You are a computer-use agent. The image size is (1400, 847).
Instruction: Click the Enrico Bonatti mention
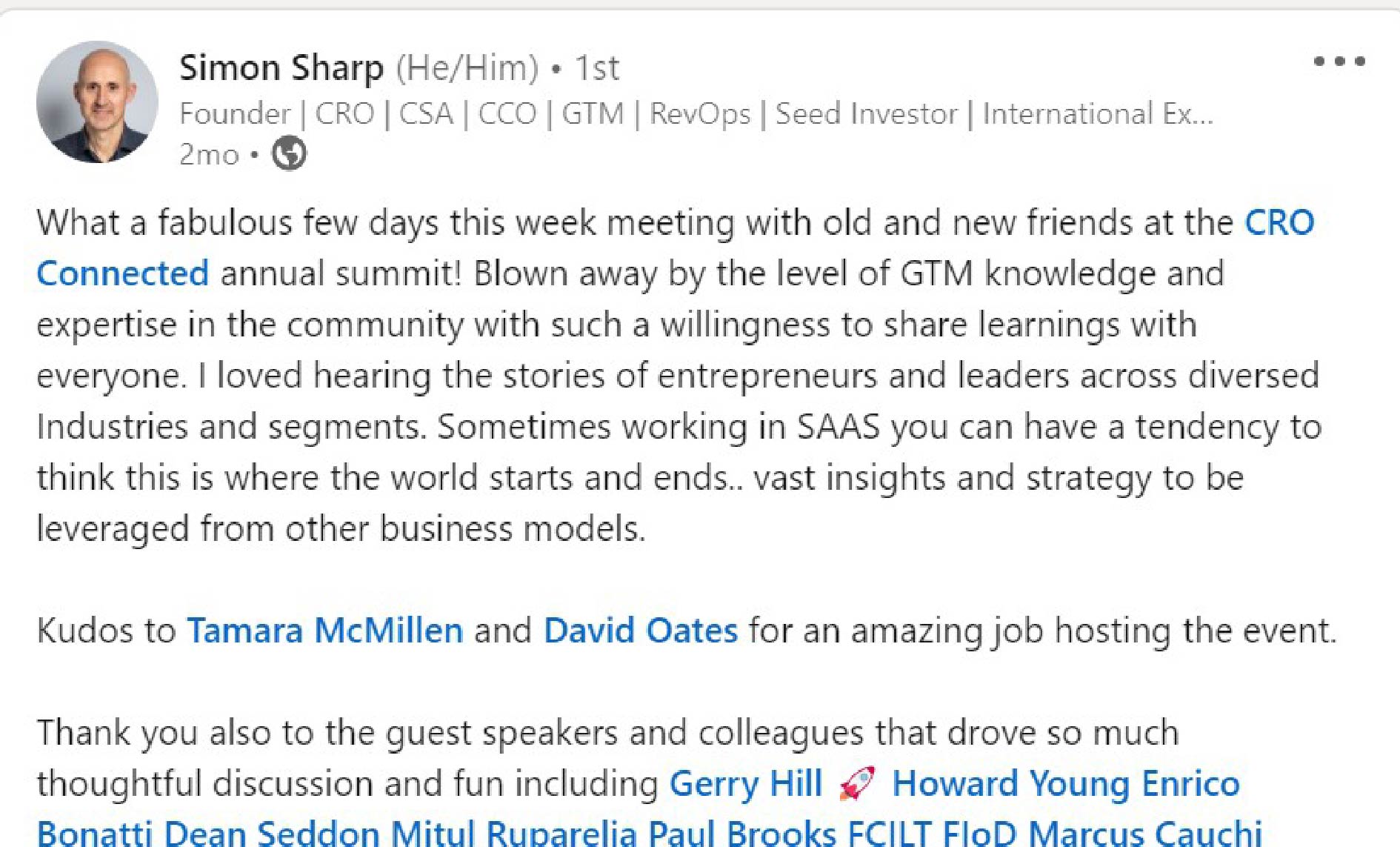click(1190, 784)
